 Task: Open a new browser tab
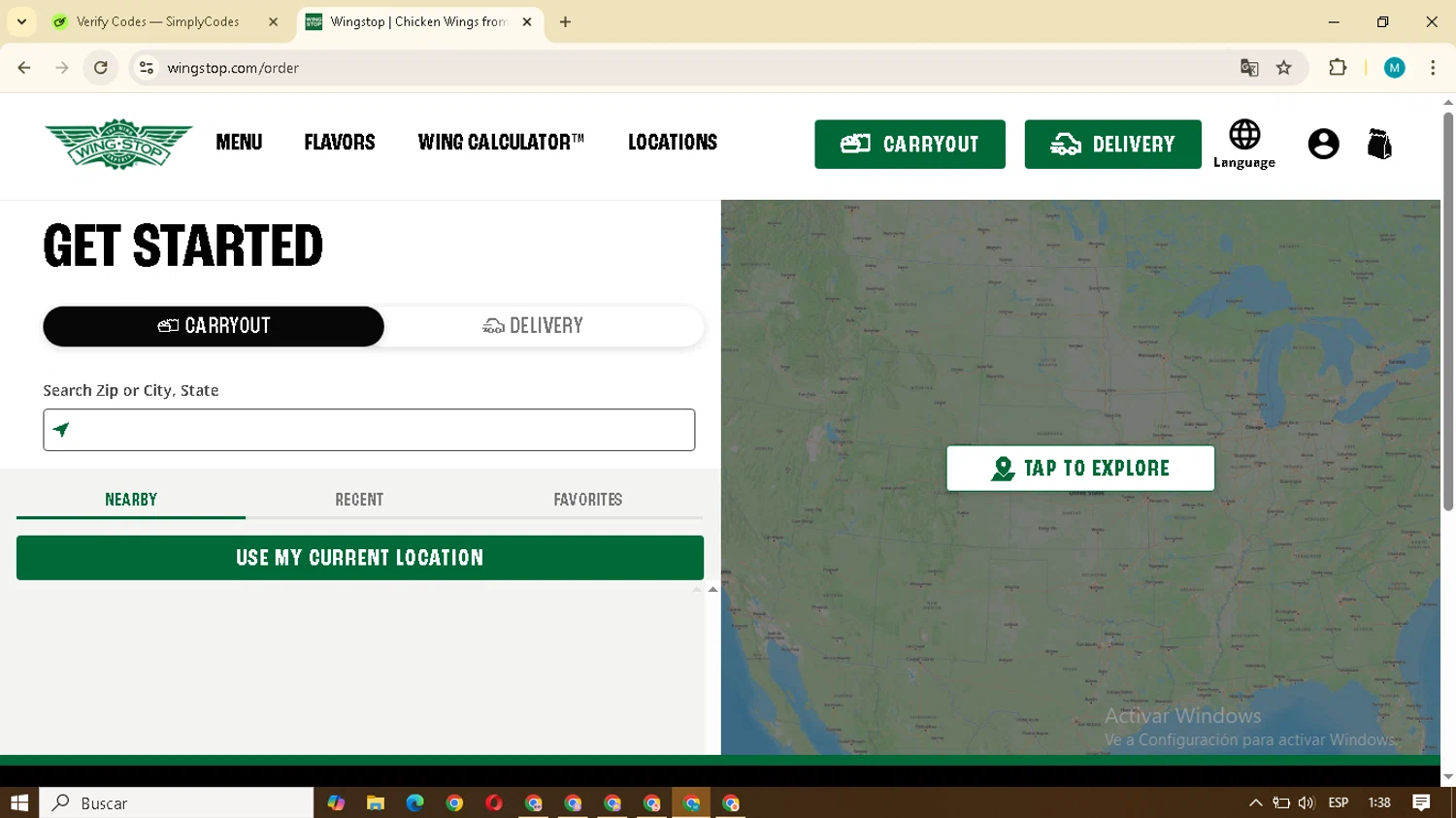(x=565, y=21)
